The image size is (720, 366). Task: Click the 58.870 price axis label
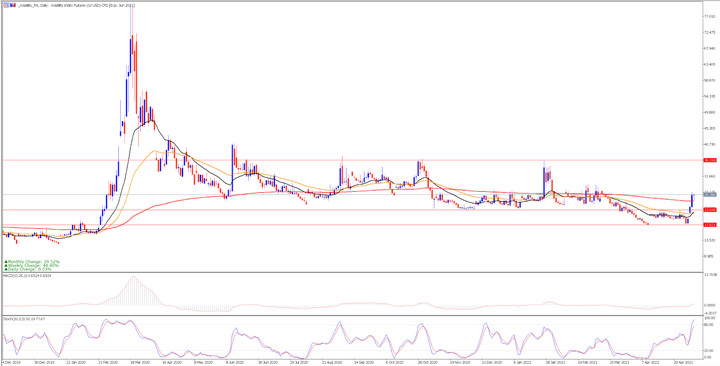[x=709, y=80]
